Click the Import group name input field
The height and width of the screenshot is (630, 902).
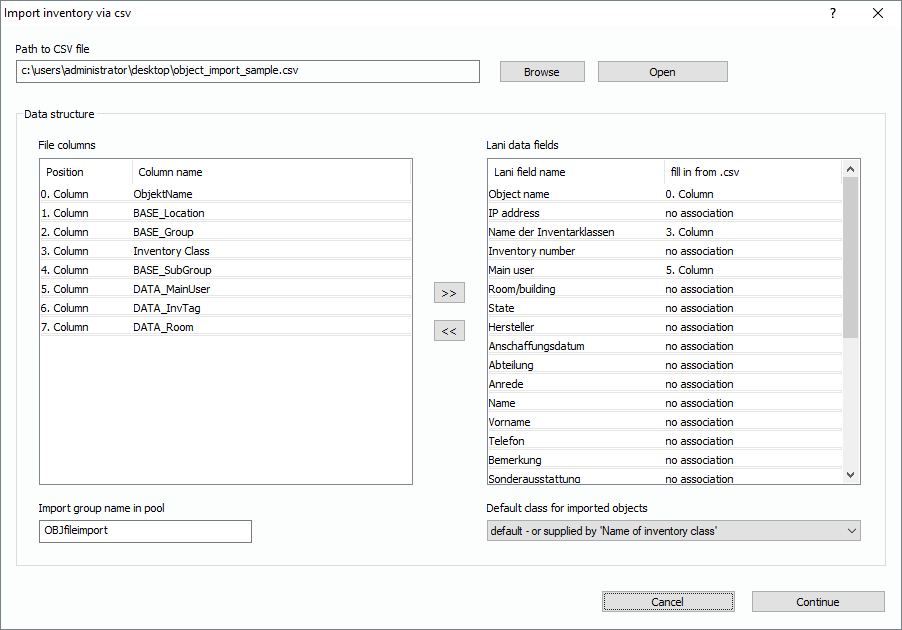(145, 531)
